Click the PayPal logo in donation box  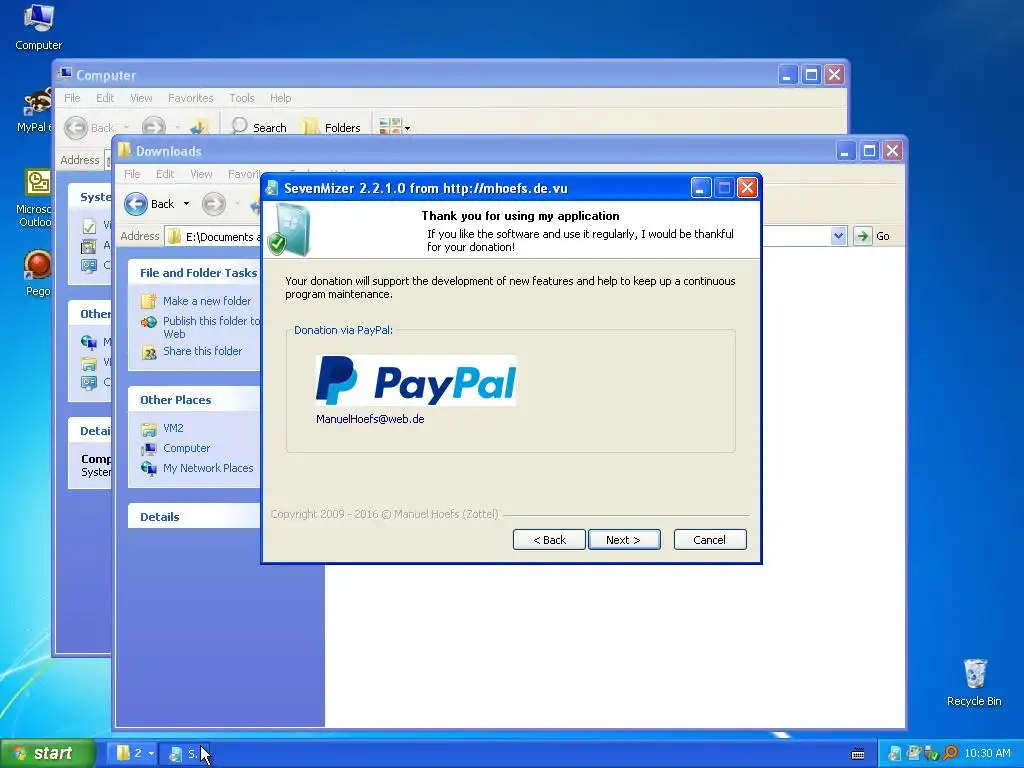(x=416, y=381)
